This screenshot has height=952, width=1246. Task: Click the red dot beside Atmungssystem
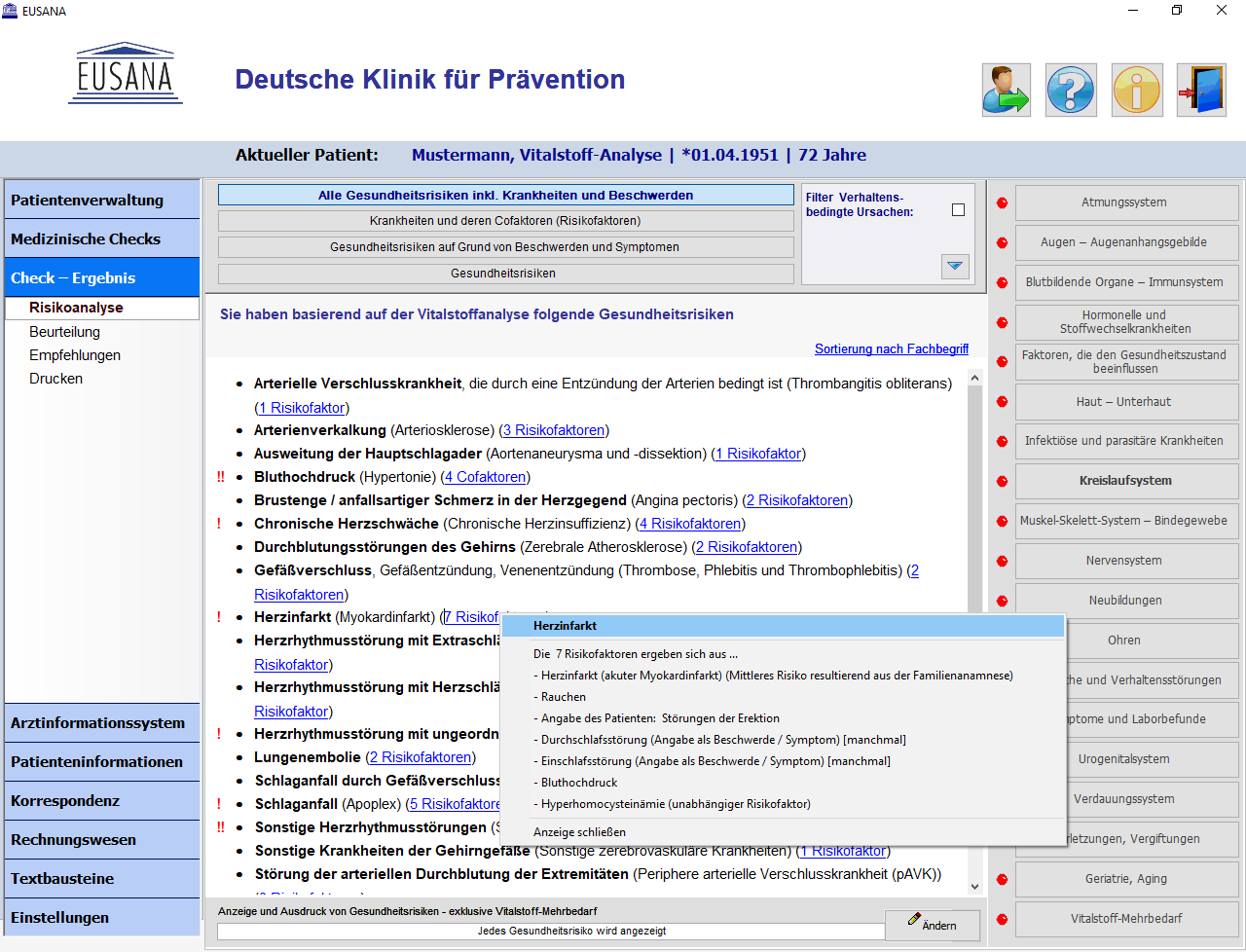click(x=1002, y=202)
